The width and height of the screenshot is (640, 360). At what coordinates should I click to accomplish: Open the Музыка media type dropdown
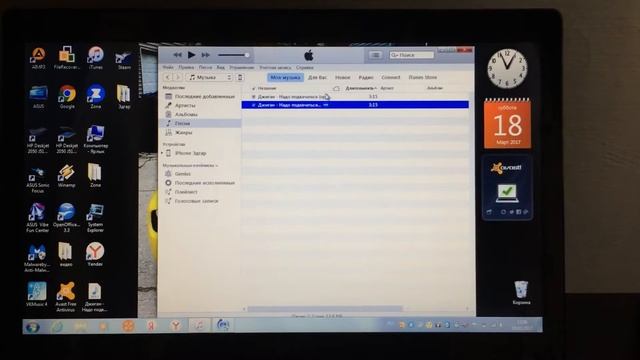[x=210, y=77]
